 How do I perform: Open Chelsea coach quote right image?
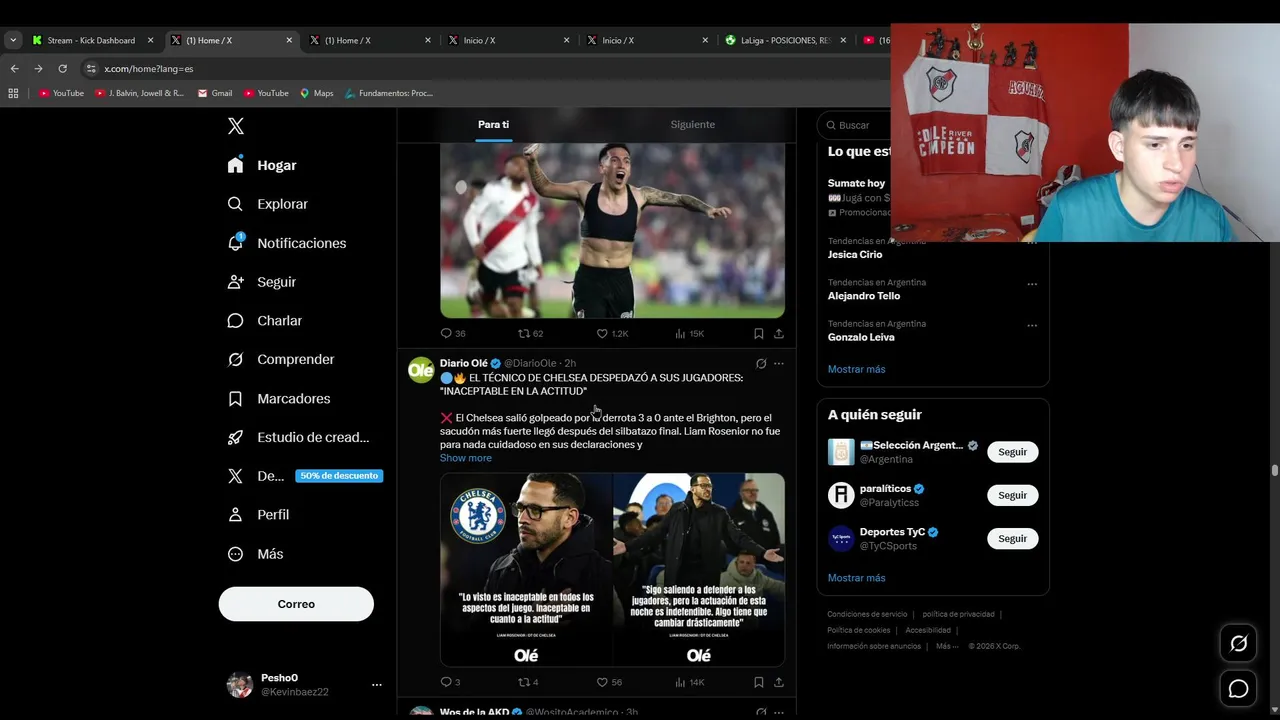coord(699,569)
